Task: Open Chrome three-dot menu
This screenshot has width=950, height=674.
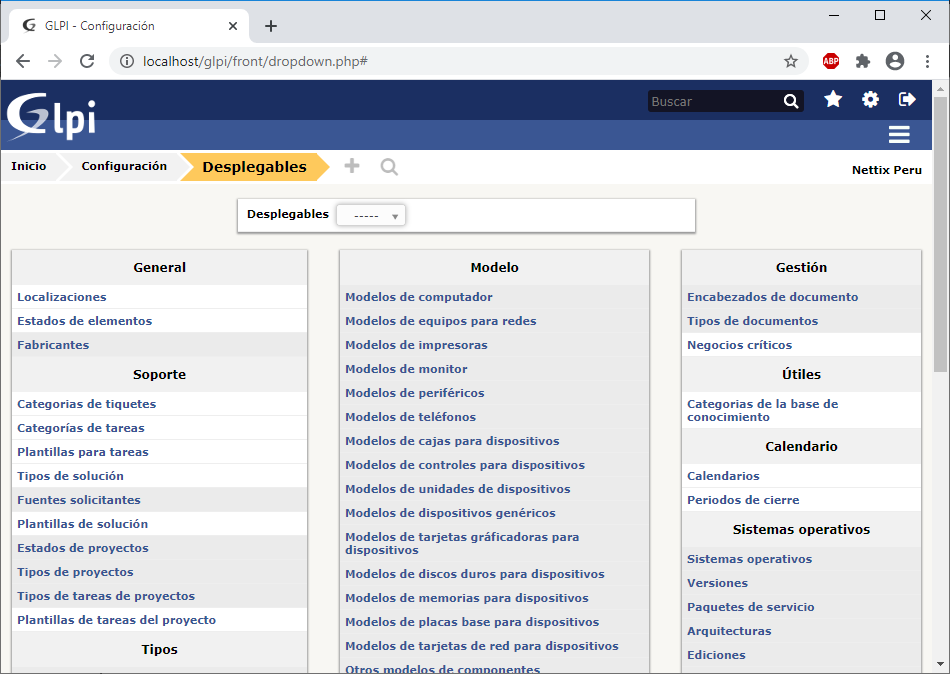Action: tap(927, 61)
